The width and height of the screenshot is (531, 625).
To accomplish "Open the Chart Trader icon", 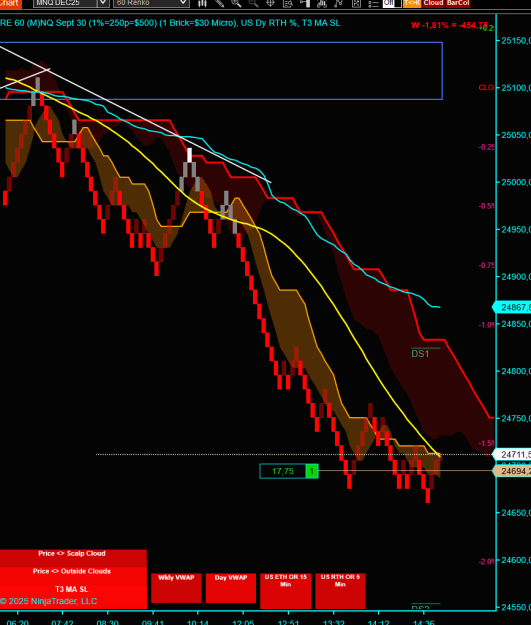I will pyautogui.click(x=305, y=3).
